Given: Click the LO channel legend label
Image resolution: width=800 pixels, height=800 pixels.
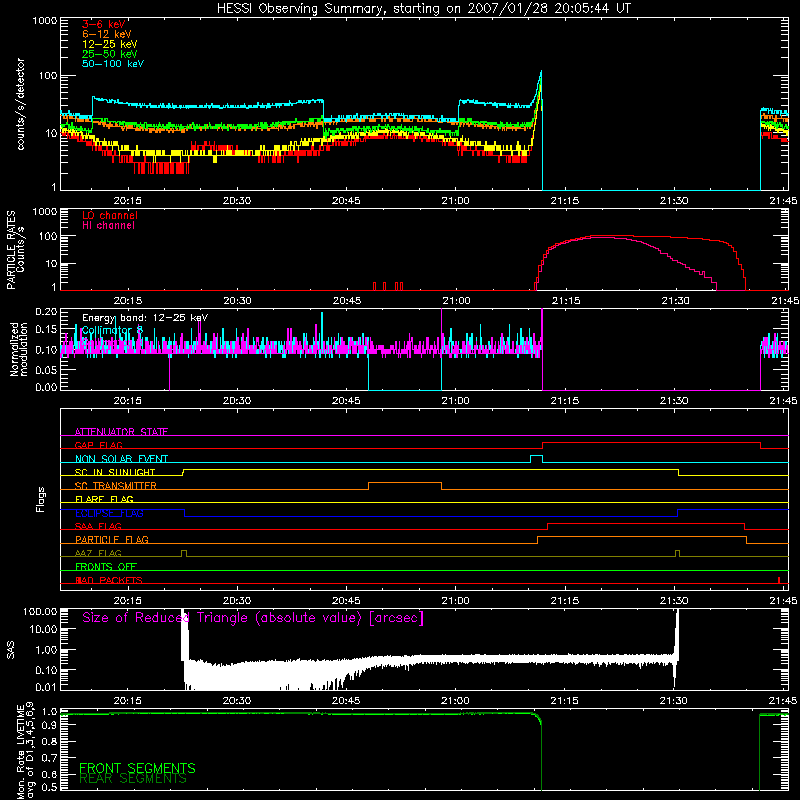Looking at the screenshot, I should (110, 215).
